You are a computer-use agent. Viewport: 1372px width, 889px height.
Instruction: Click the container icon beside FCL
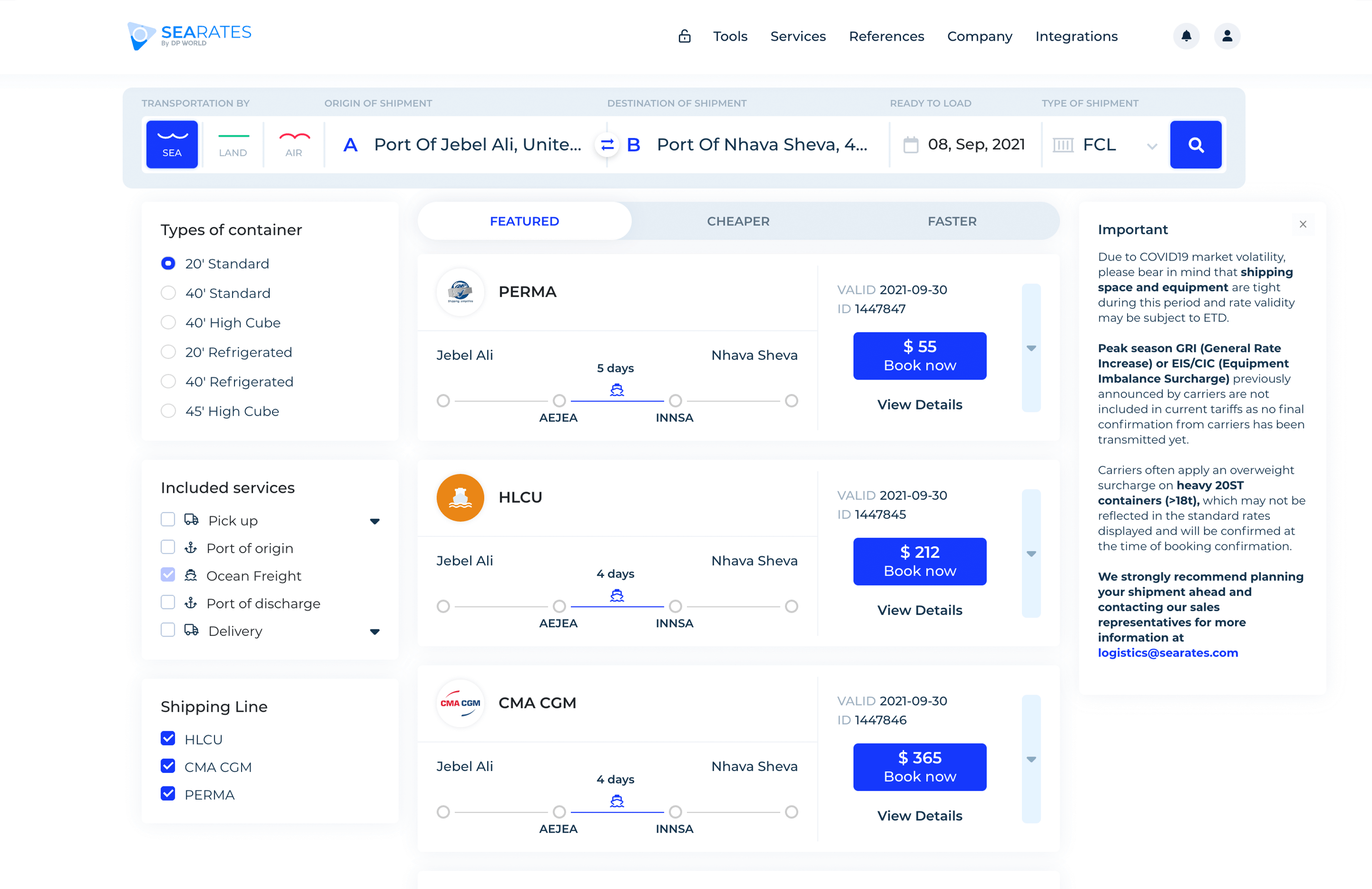[1063, 145]
